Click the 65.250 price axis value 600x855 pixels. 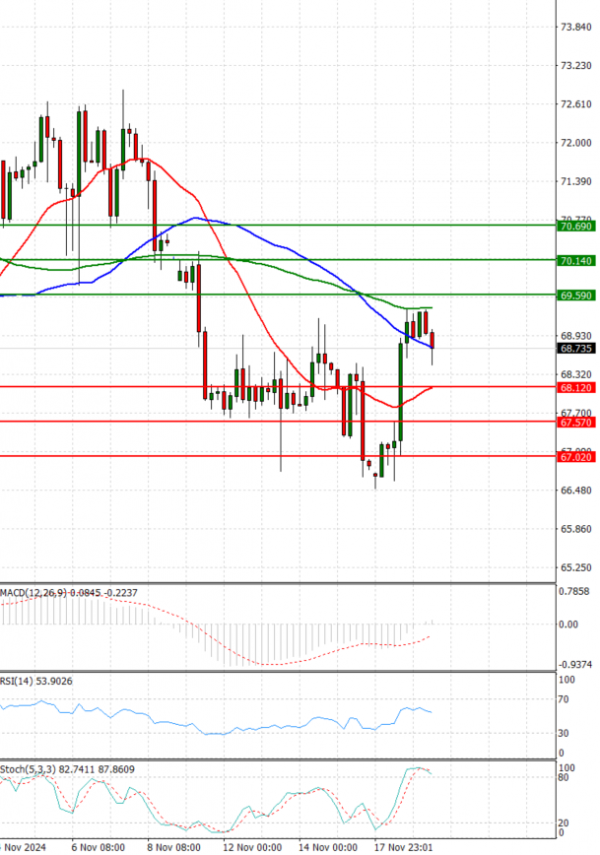tap(576, 568)
